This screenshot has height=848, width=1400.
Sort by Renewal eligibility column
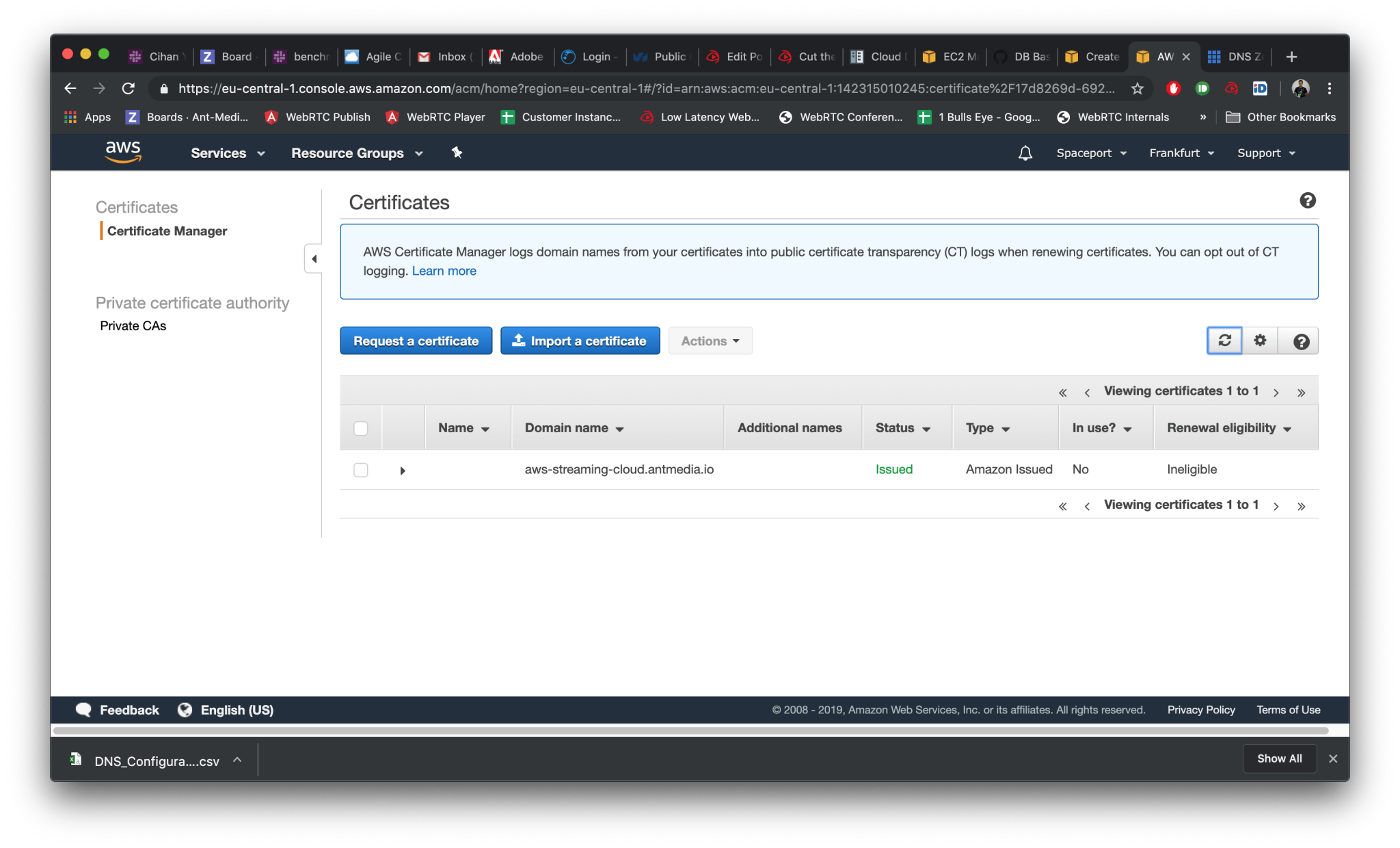(x=1229, y=428)
